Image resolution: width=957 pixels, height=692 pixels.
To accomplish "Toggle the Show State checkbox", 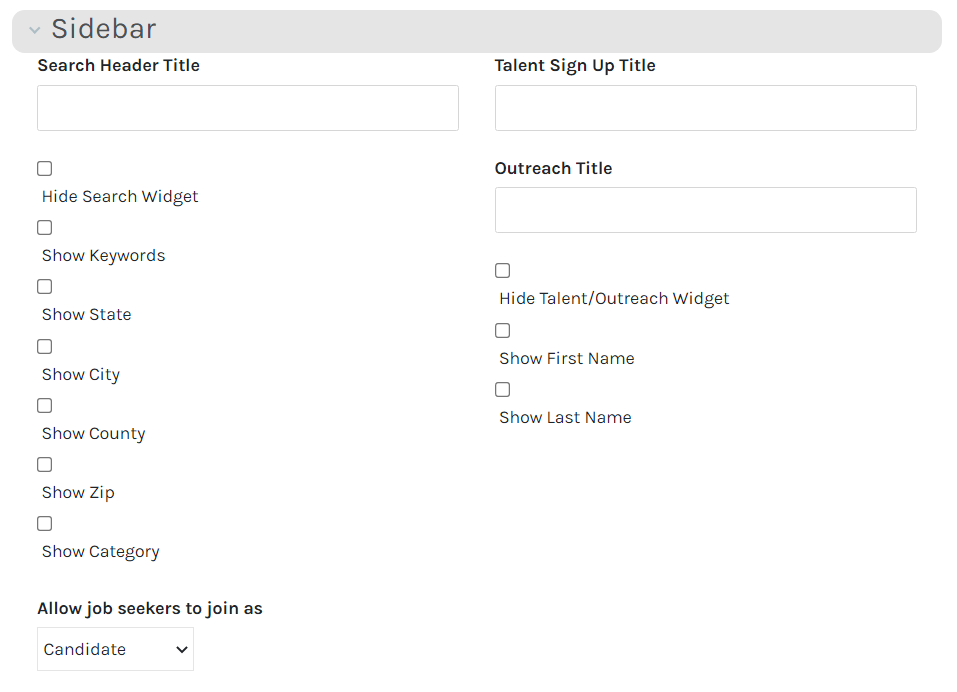I will point(45,287).
